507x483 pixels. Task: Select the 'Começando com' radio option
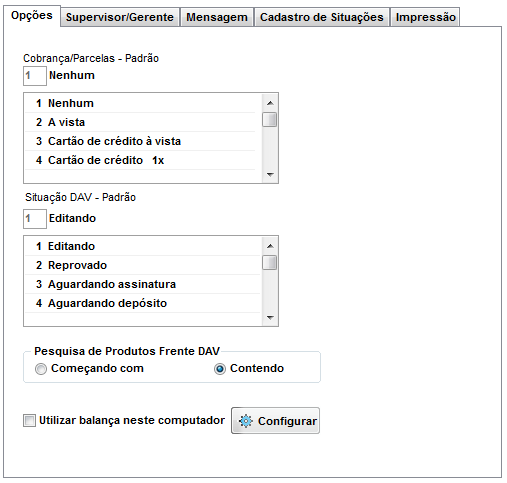pos(41,369)
